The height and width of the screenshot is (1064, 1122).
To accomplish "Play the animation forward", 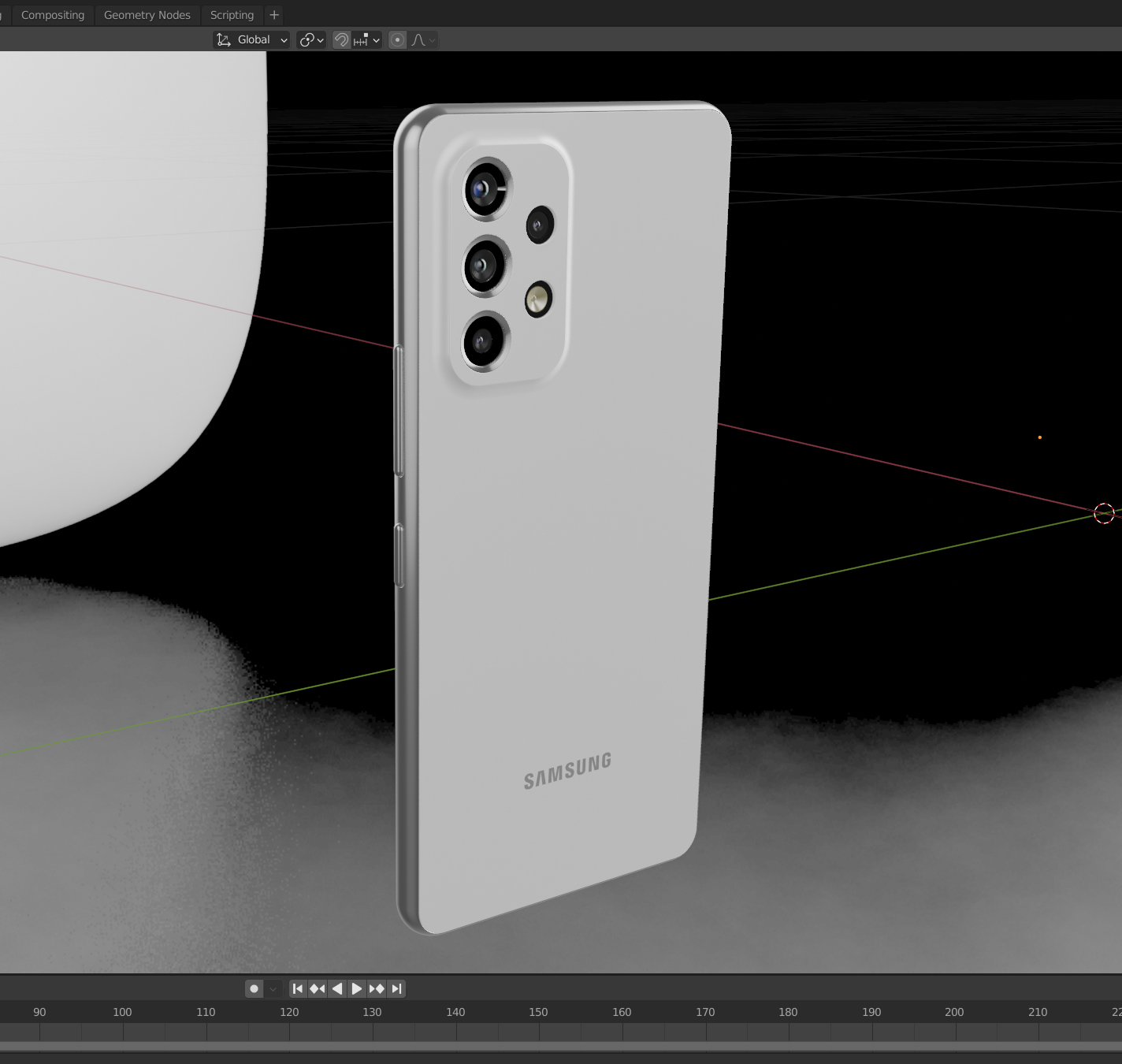I will pos(357,988).
